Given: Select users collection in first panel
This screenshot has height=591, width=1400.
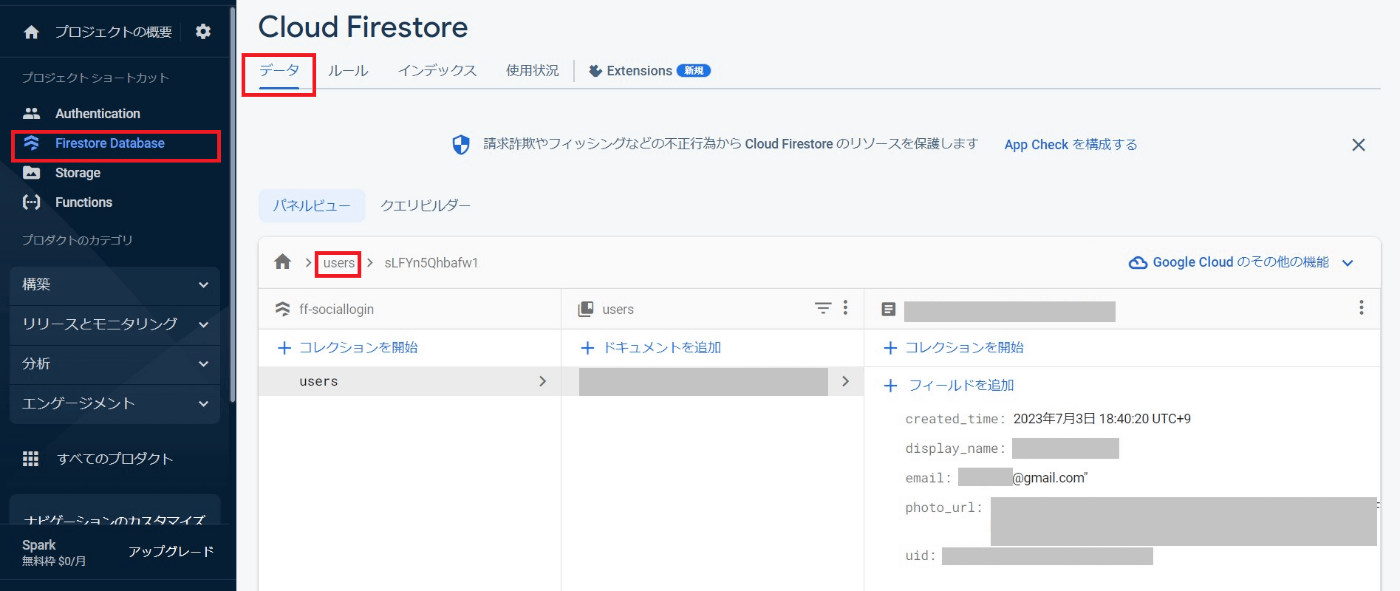Looking at the screenshot, I should click(x=409, y=381).
